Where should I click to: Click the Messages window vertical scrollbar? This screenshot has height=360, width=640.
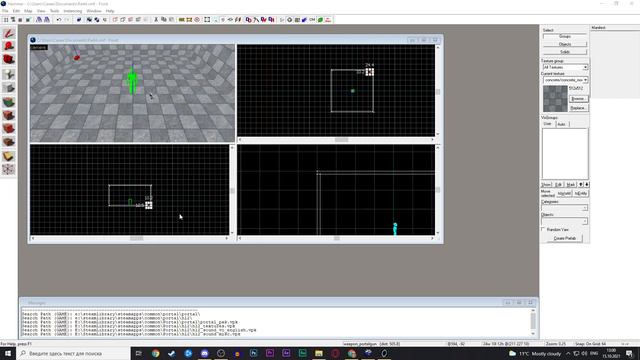tap(533, 321)
